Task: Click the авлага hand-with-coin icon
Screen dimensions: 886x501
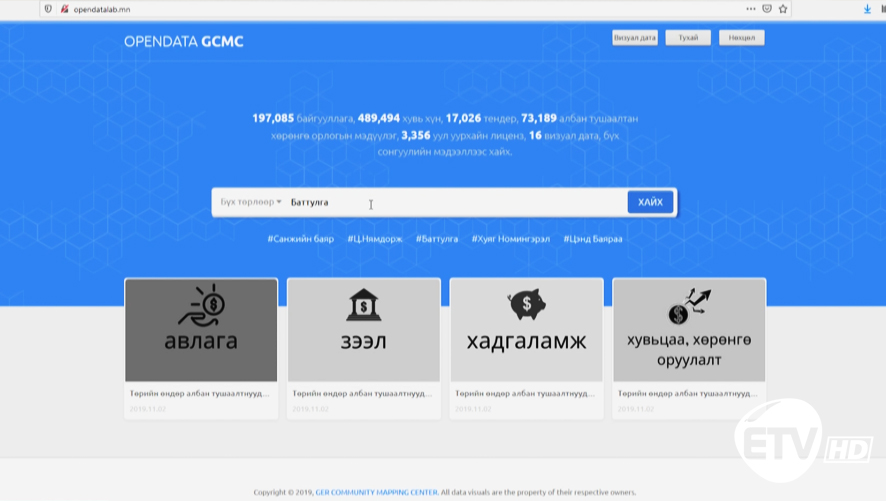Action: (x=201, y=304)
